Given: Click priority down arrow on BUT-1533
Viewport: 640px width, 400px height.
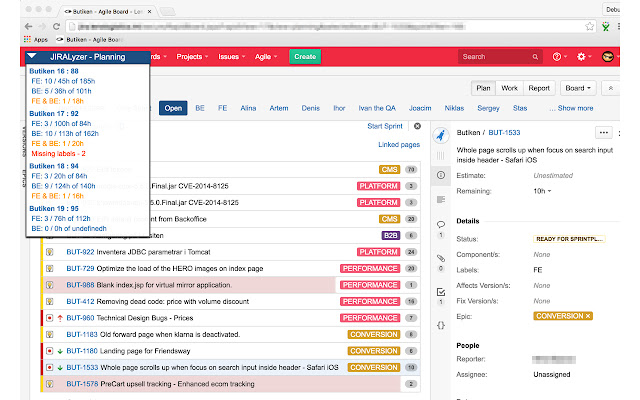Looking at the screenshot, I should point(60,367).
